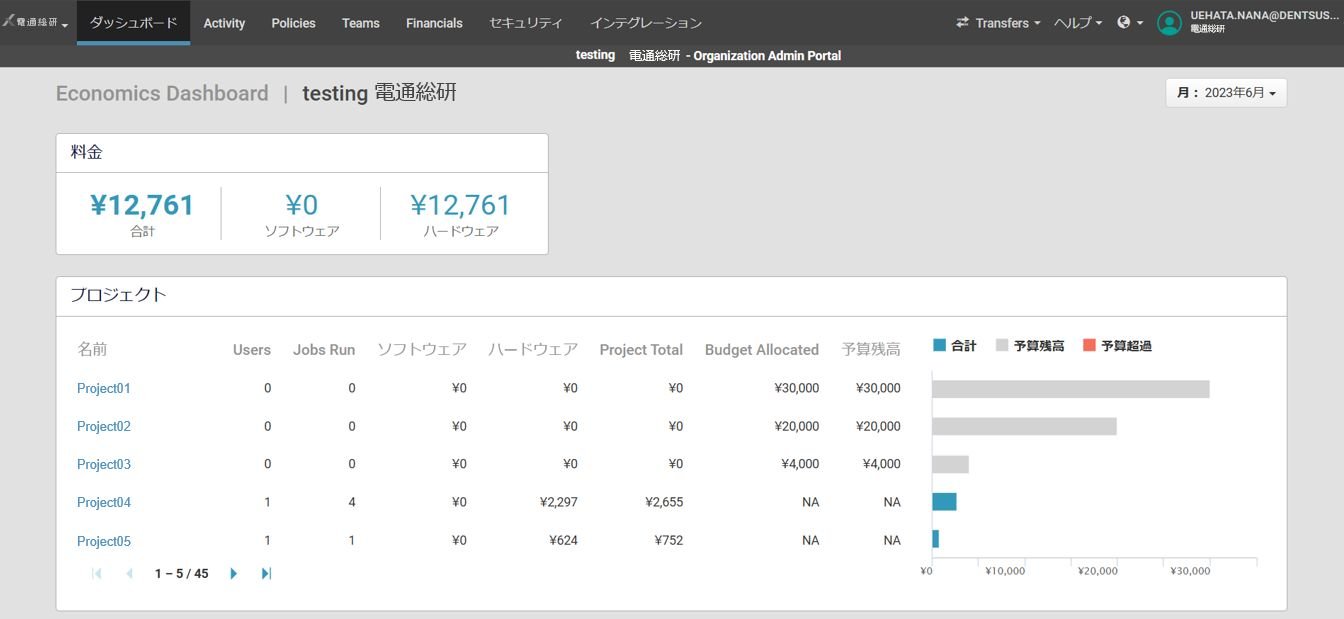Open the UEHATA.NANA user avatar icon
The image size is (1344, 619).
1170,22
